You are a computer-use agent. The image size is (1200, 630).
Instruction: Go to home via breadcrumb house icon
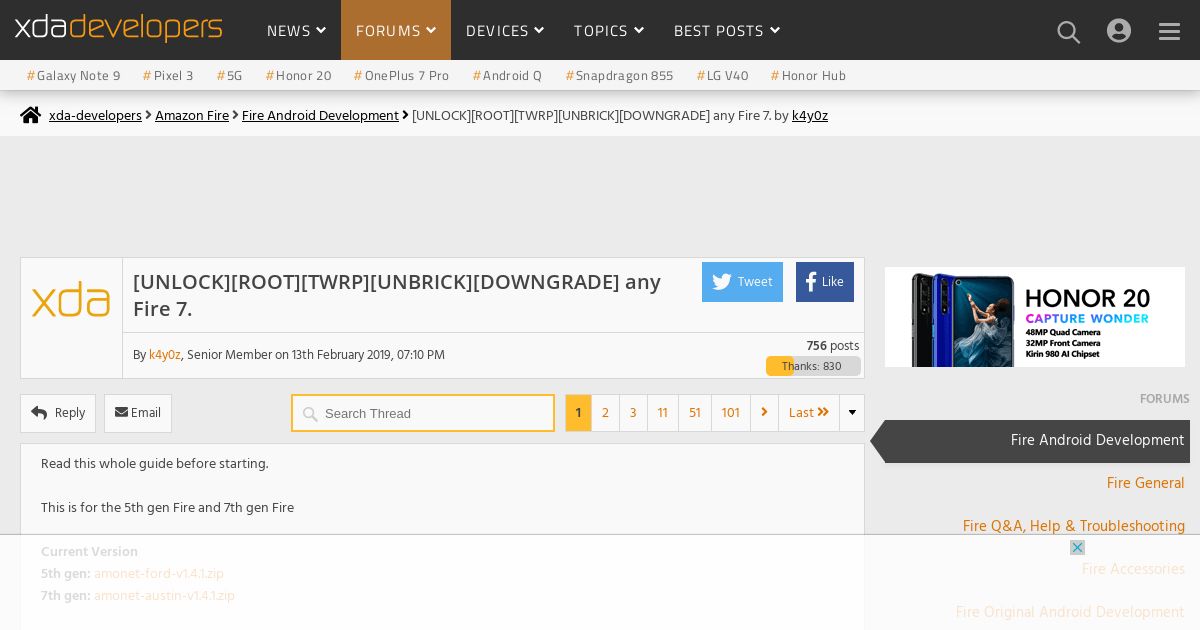31,115
